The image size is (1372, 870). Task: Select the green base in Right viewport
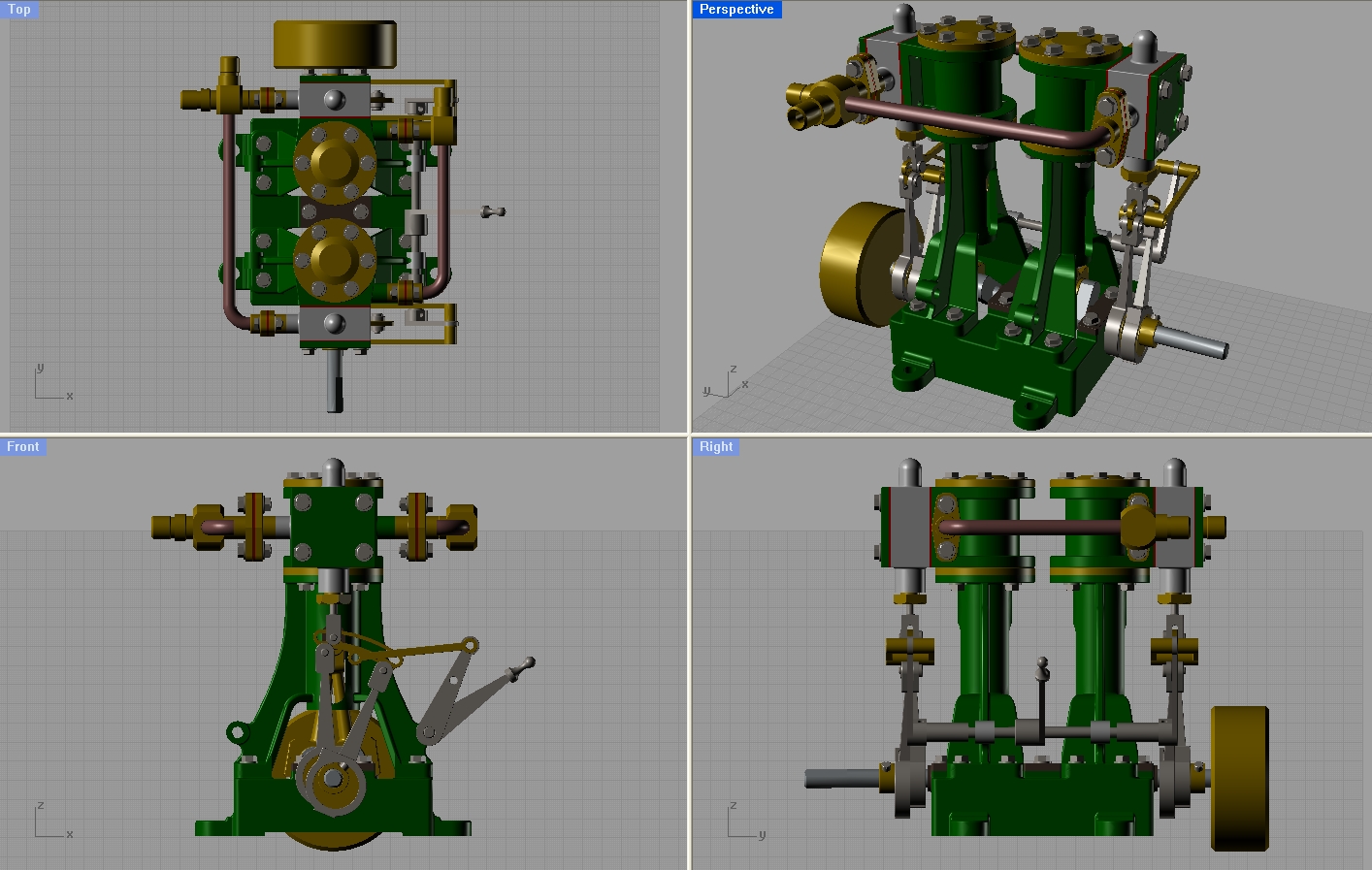tap(1043, 800)
